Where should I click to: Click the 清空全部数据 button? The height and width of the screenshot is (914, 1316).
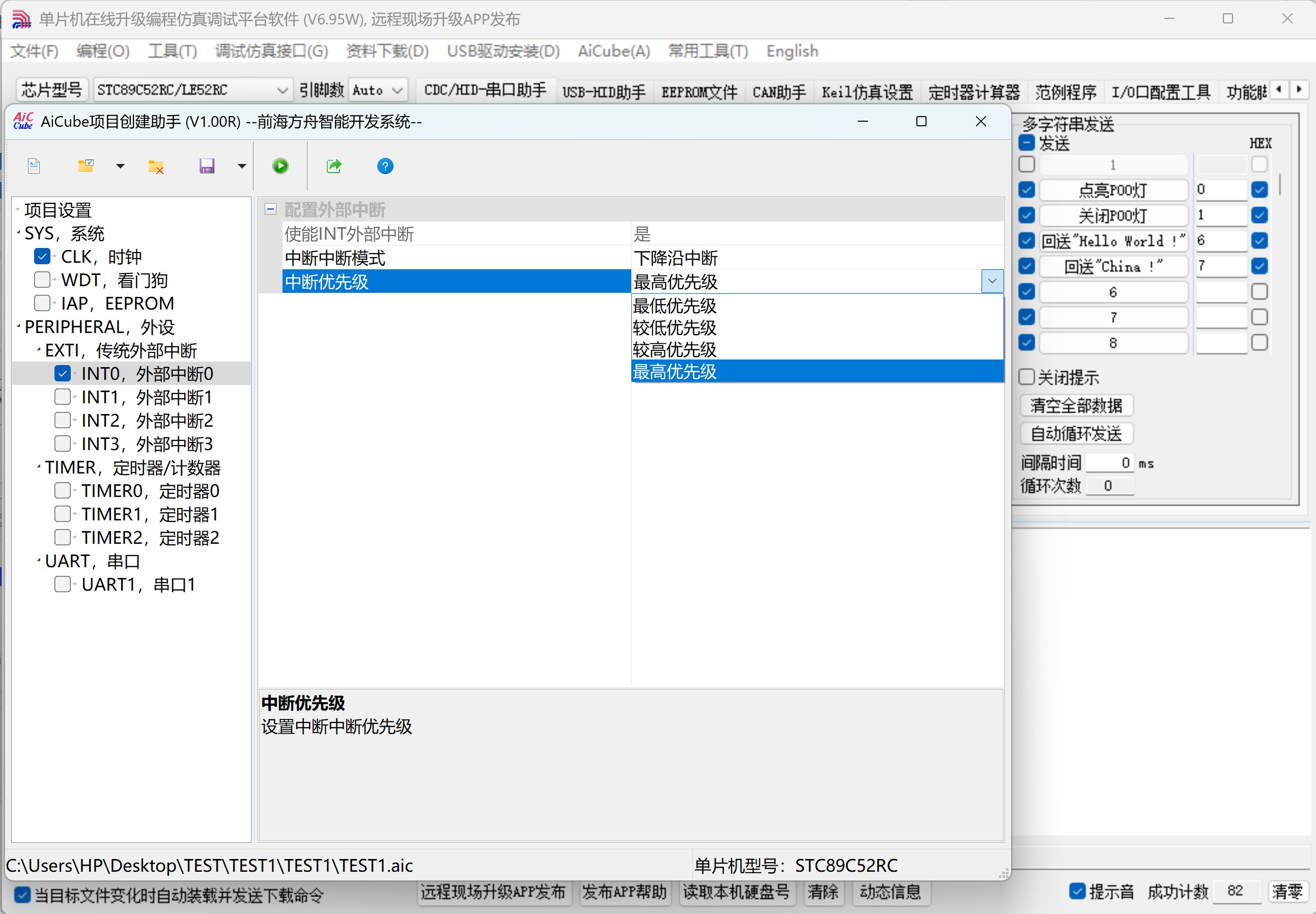(x=1076, y=405)
